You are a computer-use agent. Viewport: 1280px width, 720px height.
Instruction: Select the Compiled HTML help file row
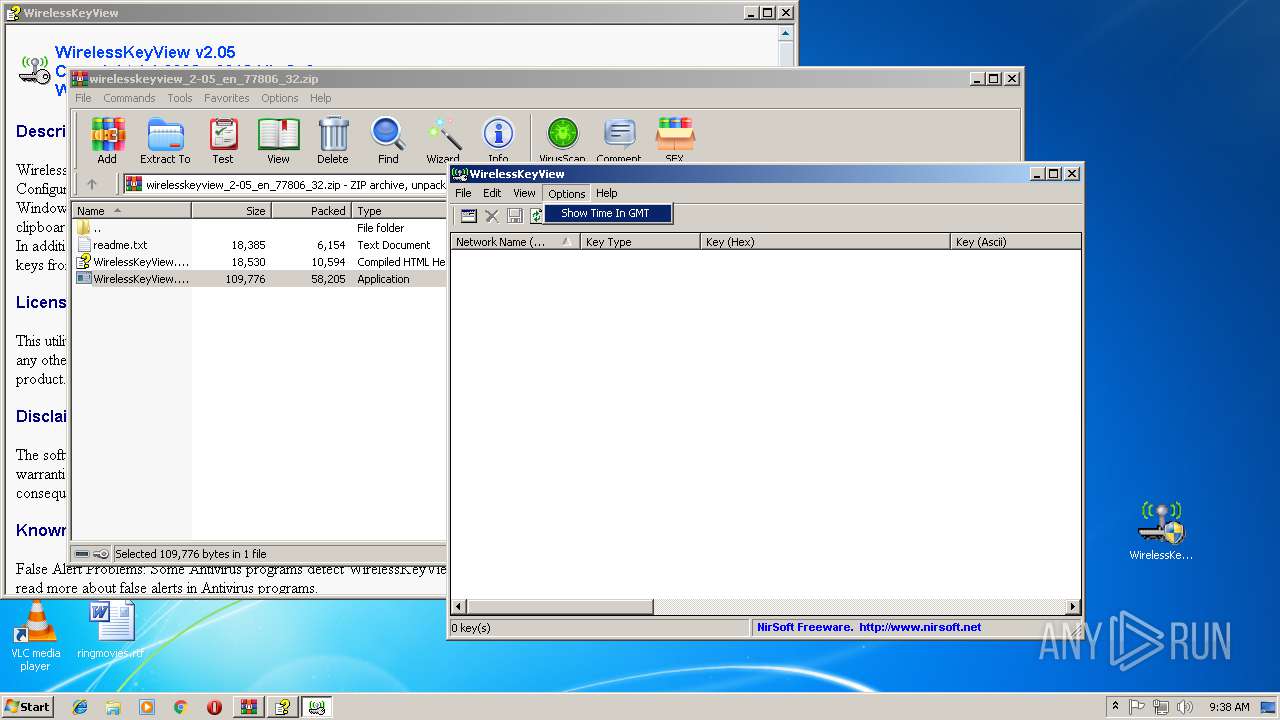click(259, 262)
